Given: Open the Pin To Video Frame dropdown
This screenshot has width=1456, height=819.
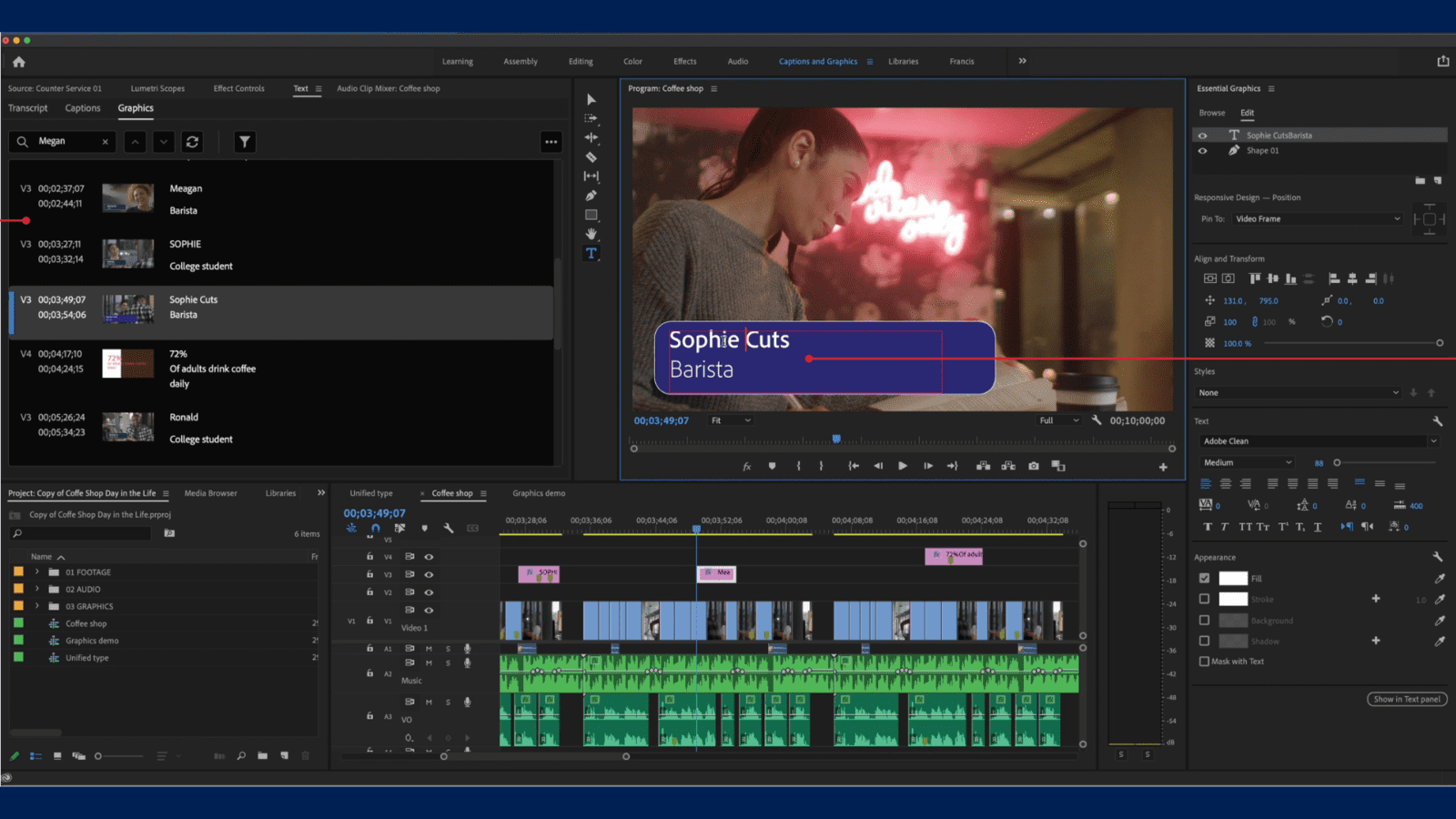Looking at the screenshot, I should coord(1317,219).
